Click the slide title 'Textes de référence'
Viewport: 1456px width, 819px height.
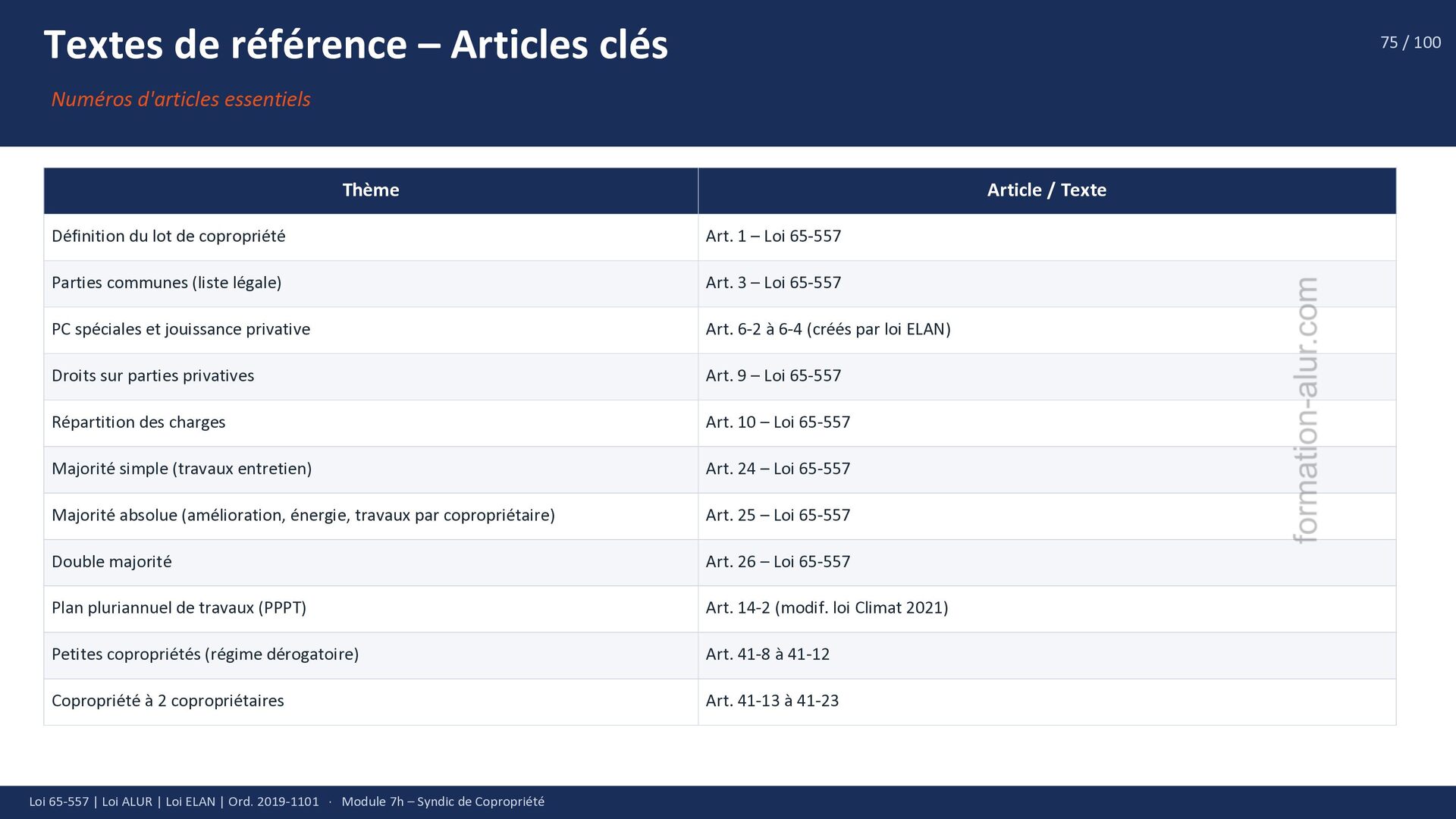[356, 45]
